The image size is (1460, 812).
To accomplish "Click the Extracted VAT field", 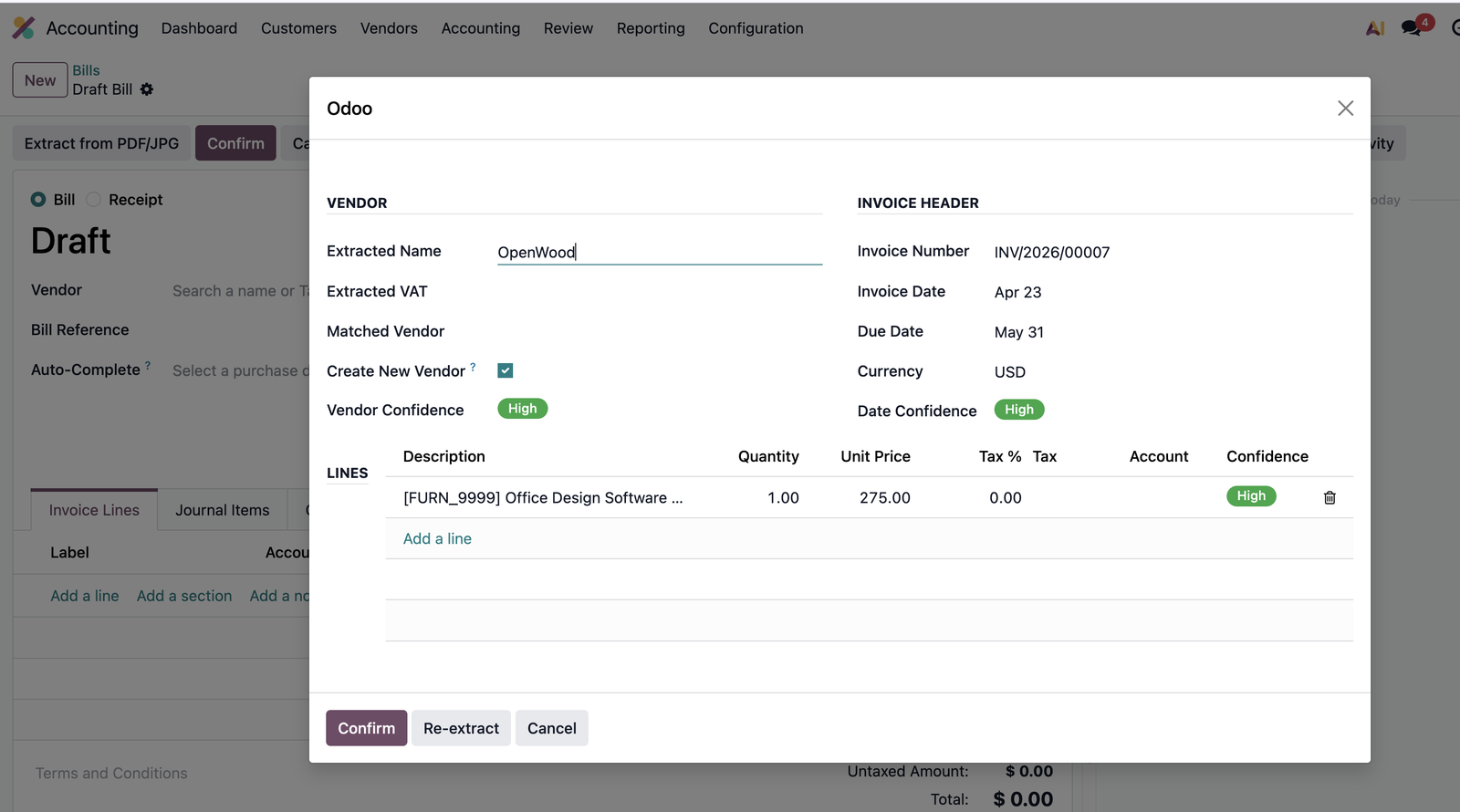I will (x=660, y=292).
